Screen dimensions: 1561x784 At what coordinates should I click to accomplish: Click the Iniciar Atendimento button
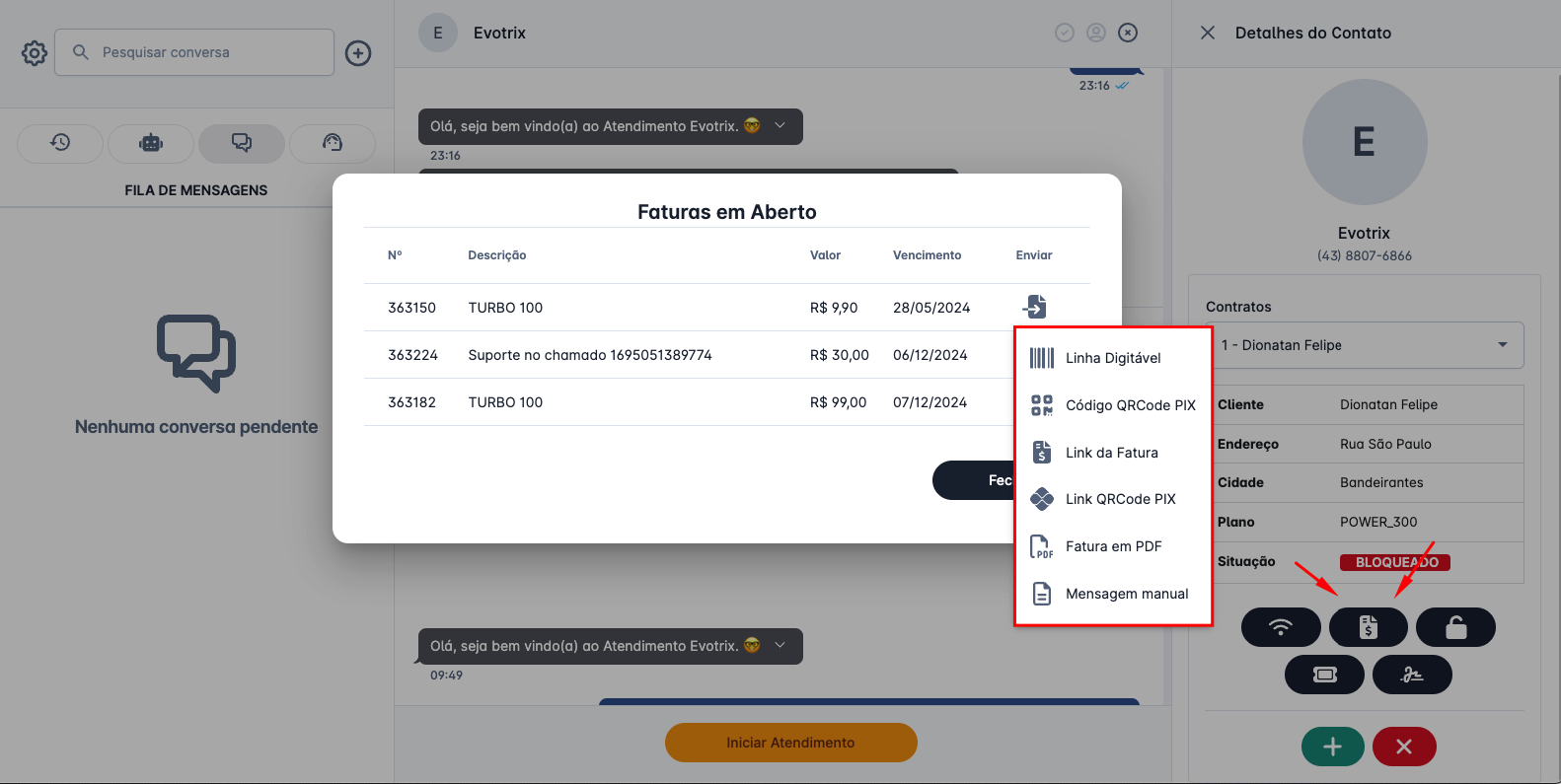pyautogui.click(x=791, y=743)
